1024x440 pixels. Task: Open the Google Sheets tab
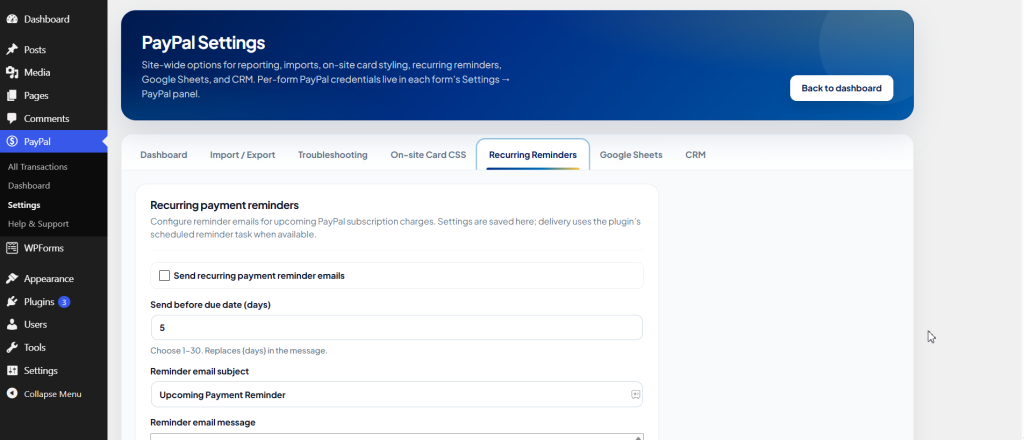coord(631,155)
